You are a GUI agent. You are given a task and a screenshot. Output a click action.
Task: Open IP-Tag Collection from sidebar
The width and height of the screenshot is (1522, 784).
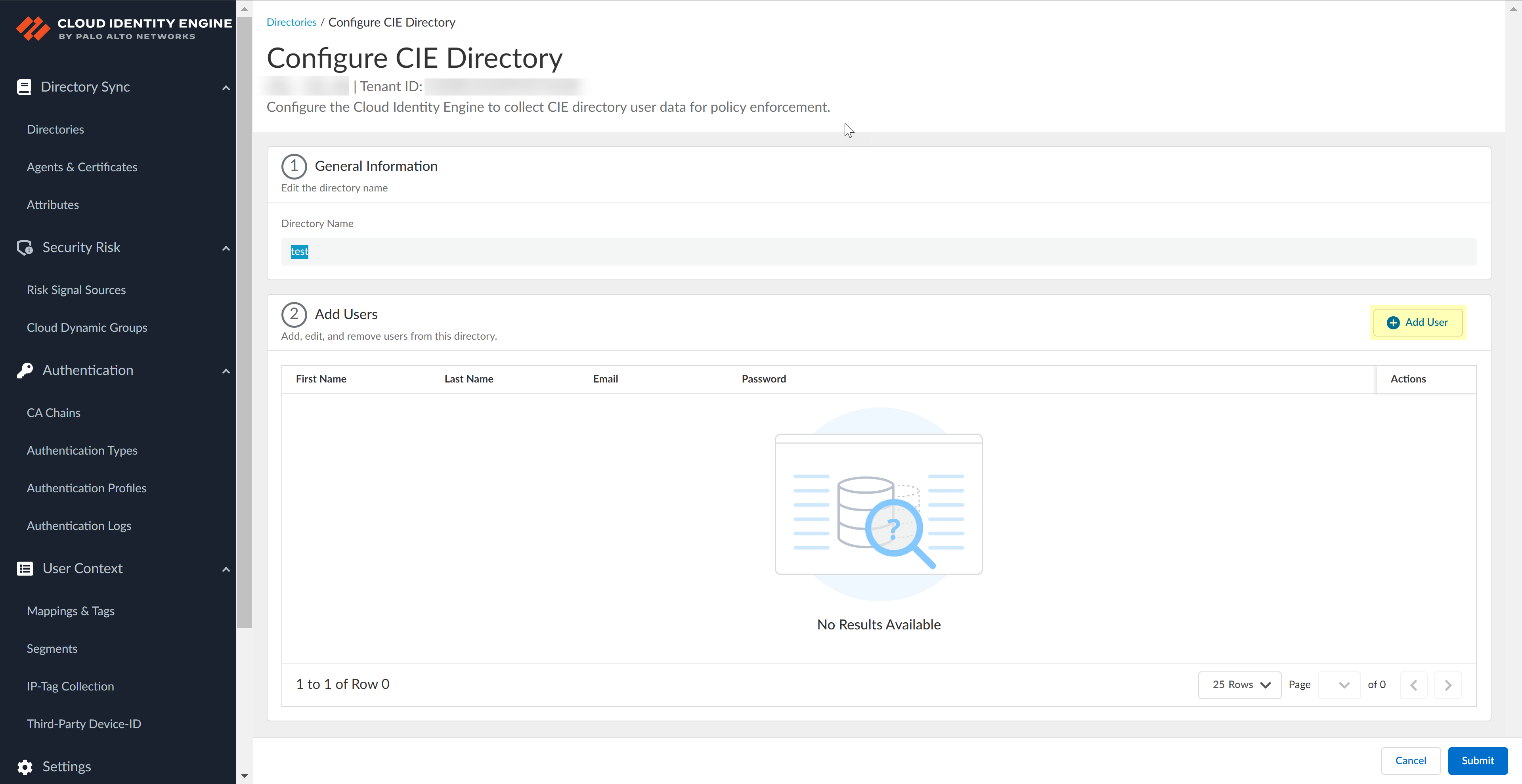pos(70,686)
